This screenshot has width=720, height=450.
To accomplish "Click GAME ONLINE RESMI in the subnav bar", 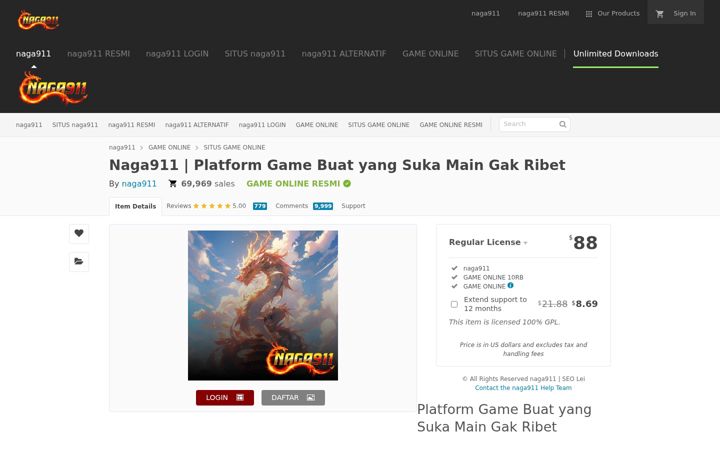I will point(450,124).
